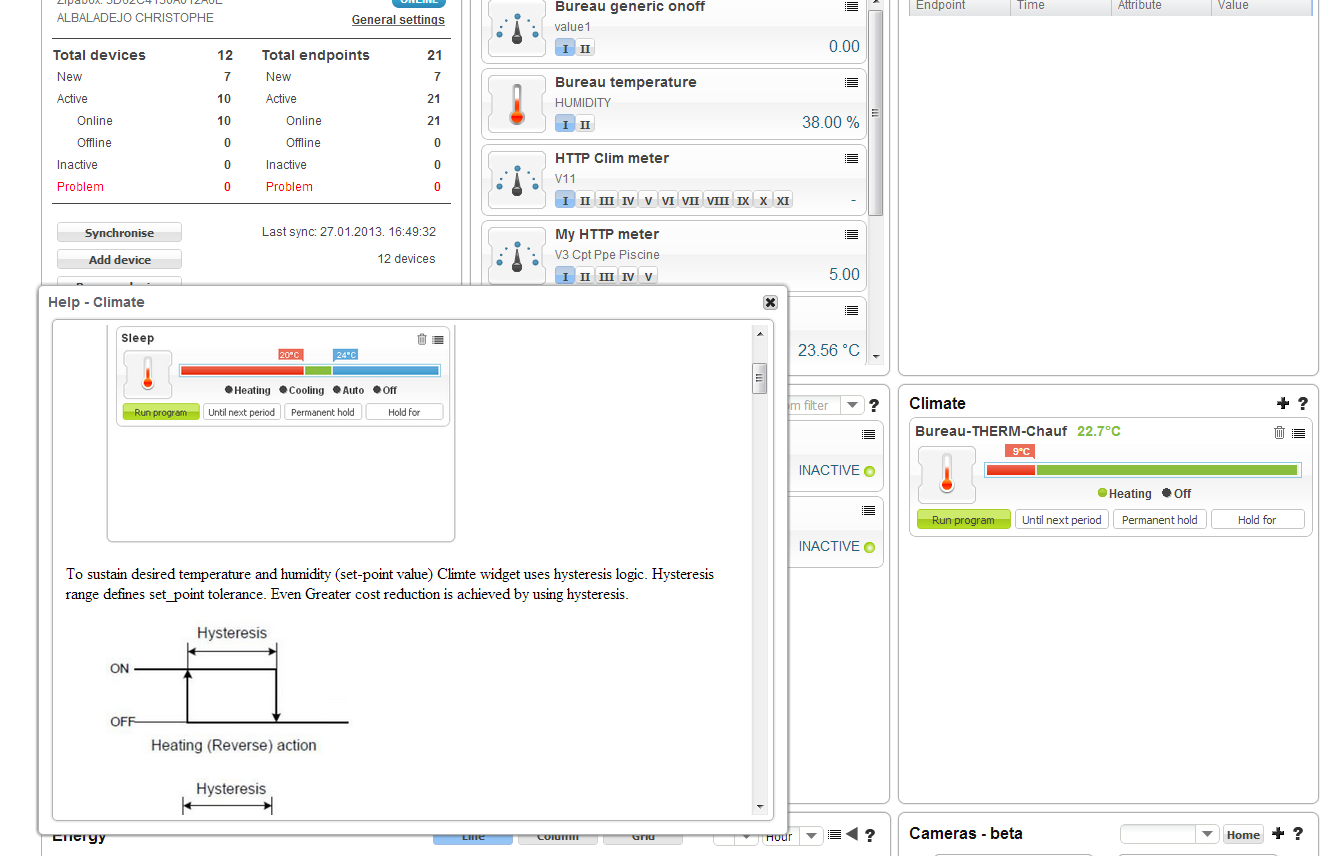Open the filter dropdown arrow
1341x856 pixels.
852,405
